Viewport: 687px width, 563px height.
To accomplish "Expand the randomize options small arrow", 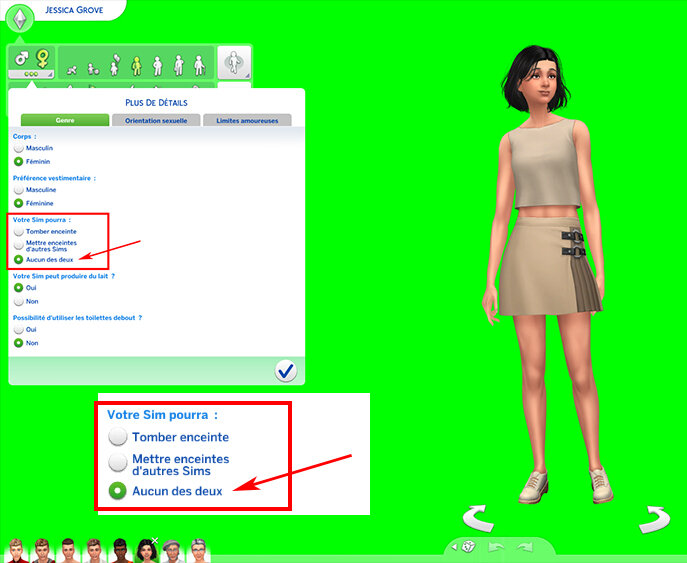I will click(x=454, y=546).
